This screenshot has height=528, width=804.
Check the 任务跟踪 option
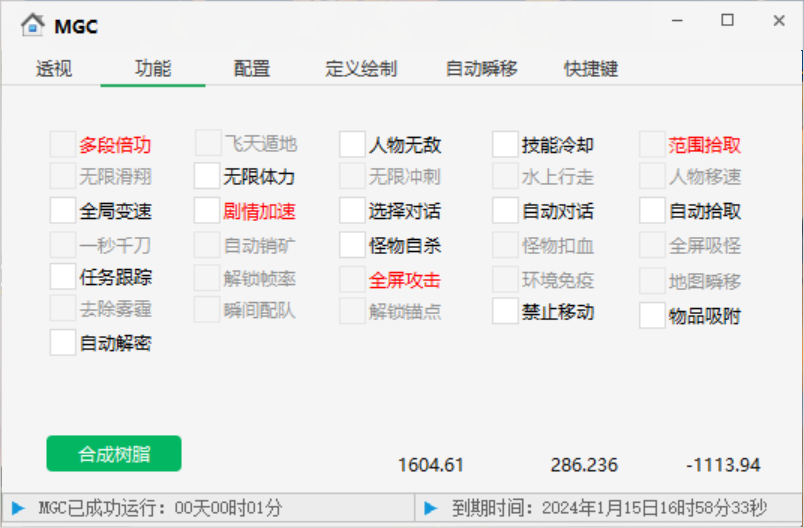coord(63,276)
